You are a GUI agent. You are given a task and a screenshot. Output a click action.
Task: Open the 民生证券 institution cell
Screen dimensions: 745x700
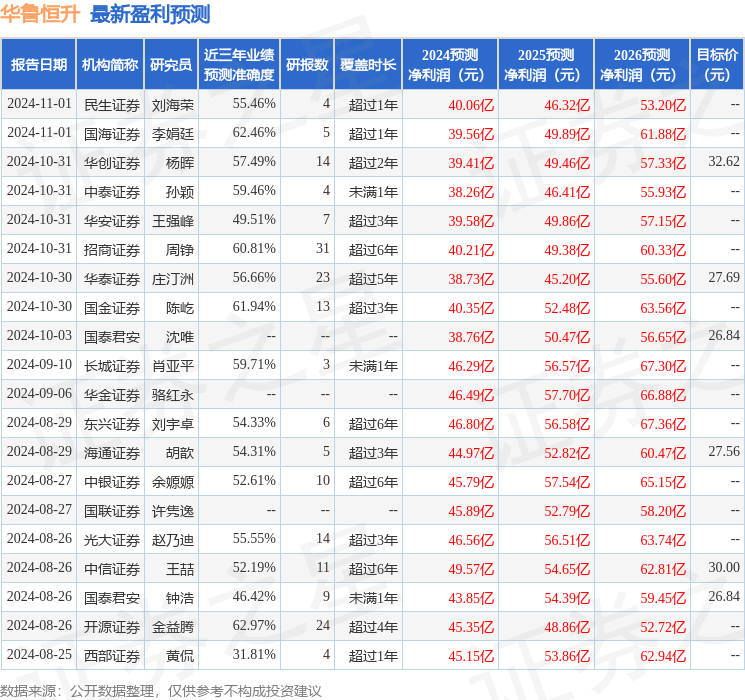(x=111, y=104)
